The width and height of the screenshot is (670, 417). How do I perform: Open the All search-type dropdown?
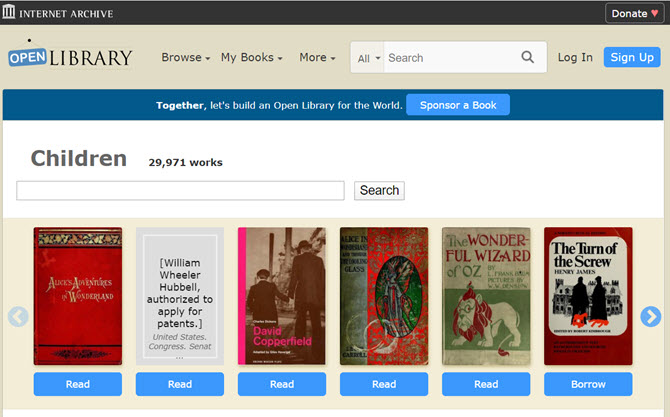[x=368, y=58]
